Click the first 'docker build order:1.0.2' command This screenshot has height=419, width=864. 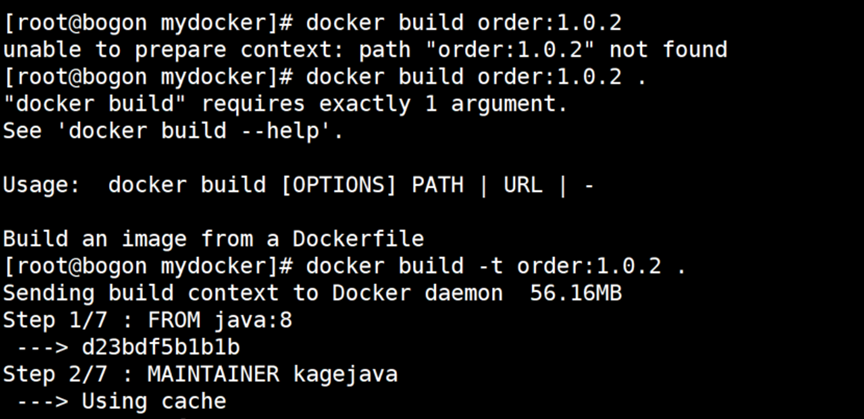(x=464, y=23)
